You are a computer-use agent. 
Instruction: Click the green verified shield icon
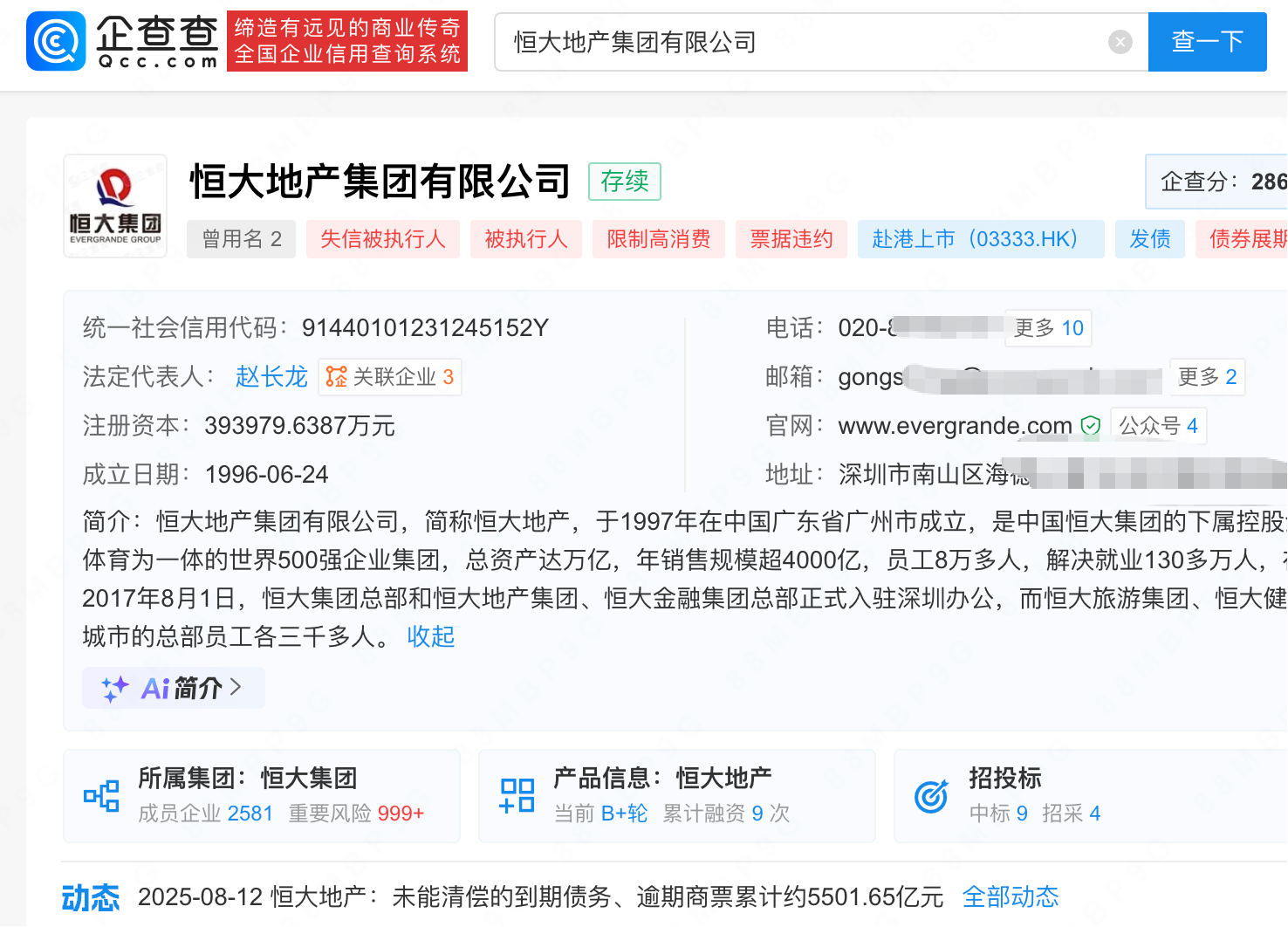pos(1091,426)
